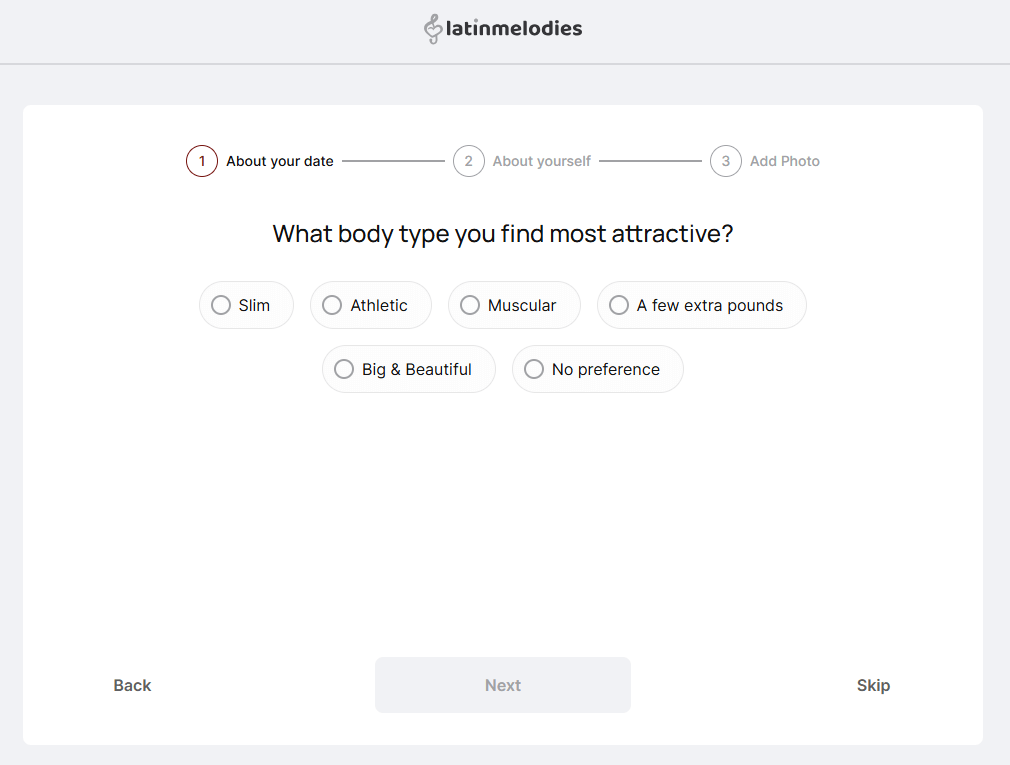Screen dimensions: 1010x765
Task: Go back using the Back button
Action: pos(133,685)
